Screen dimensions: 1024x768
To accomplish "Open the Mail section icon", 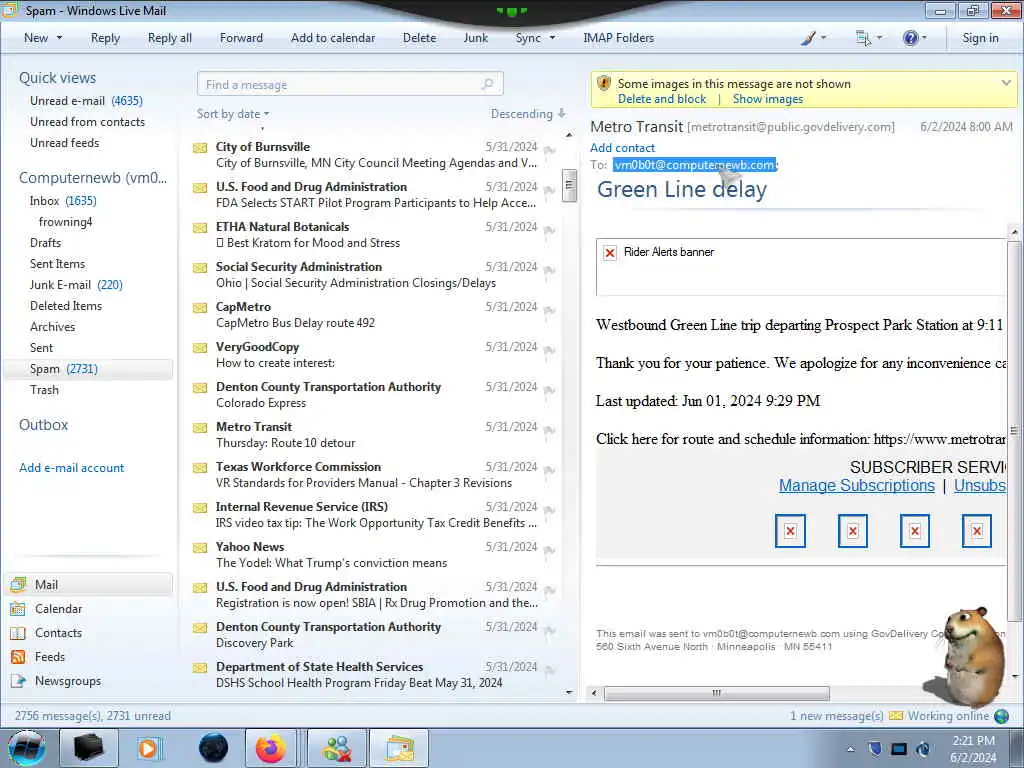I will [18, 584].
